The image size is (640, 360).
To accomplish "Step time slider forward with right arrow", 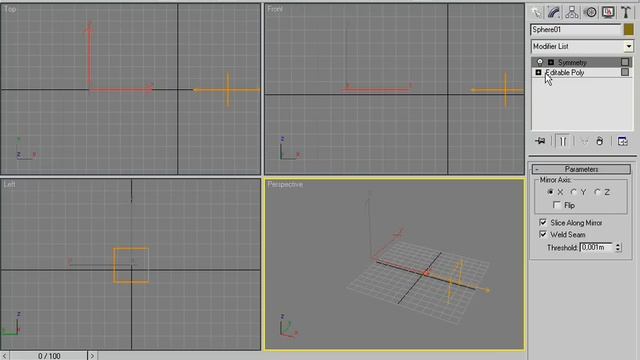I will [92, 356].
